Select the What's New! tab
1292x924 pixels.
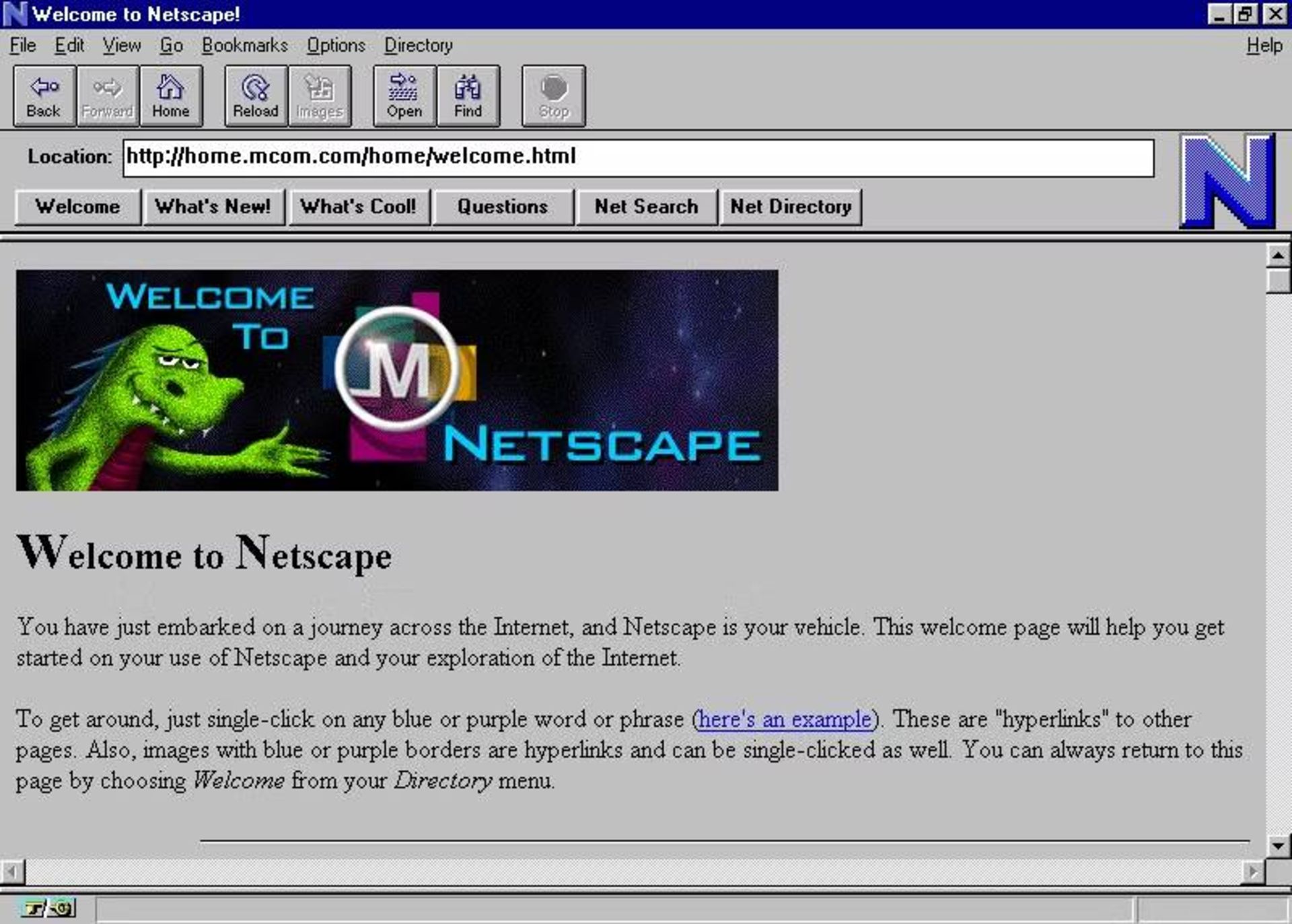tap(214, 207)
